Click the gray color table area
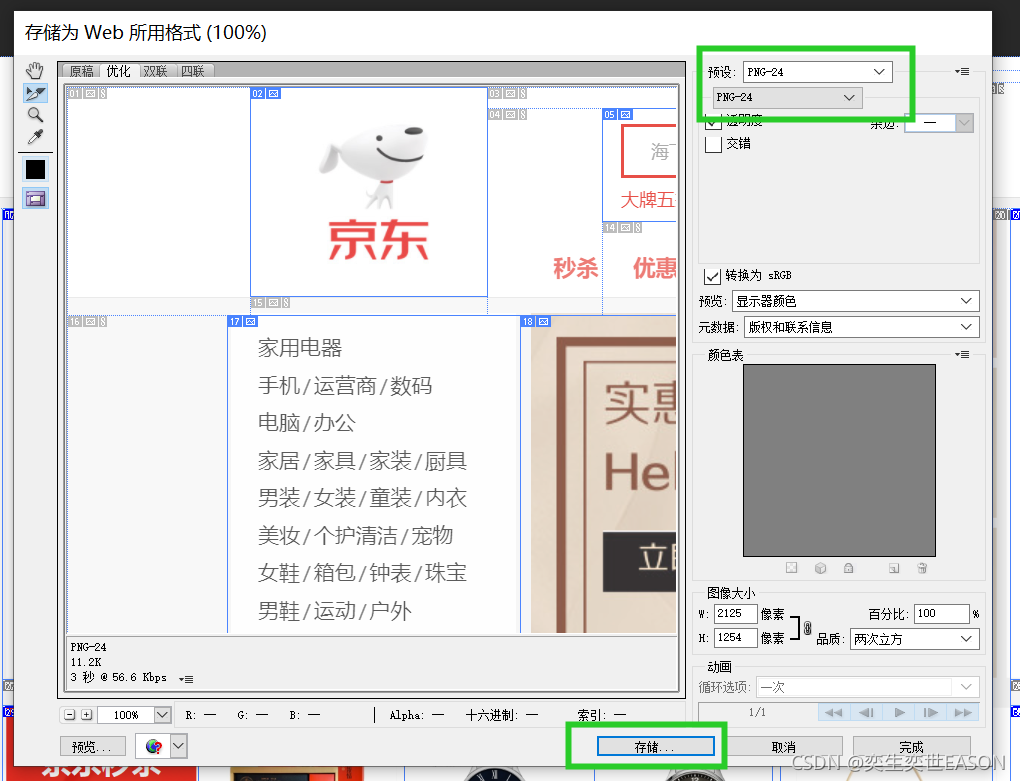Image resolution: width=1020 pixels, height=781 pixels. pos(839,460)
